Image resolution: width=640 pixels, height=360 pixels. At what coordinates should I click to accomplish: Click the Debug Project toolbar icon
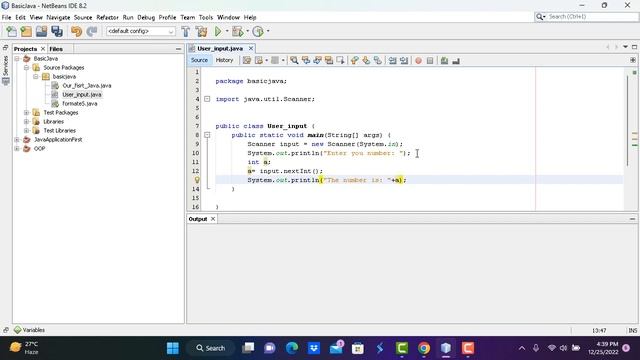tap(237, 31)
